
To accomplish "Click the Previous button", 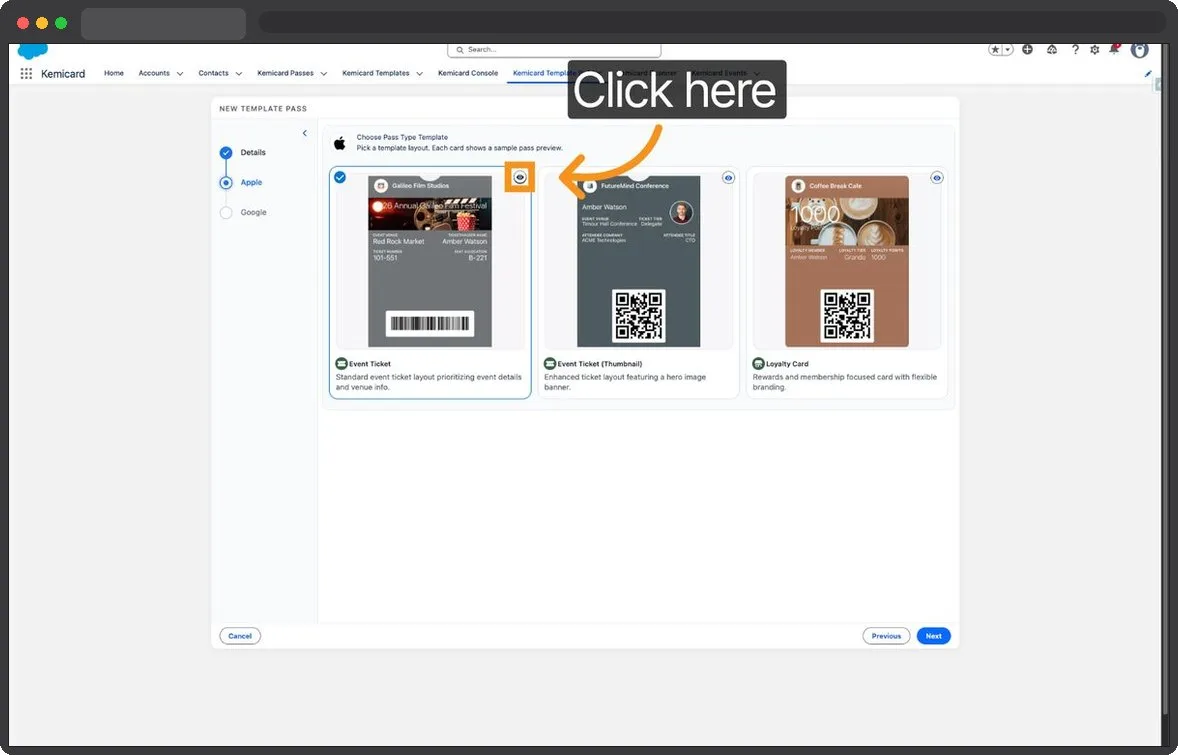I will point(887,636).
